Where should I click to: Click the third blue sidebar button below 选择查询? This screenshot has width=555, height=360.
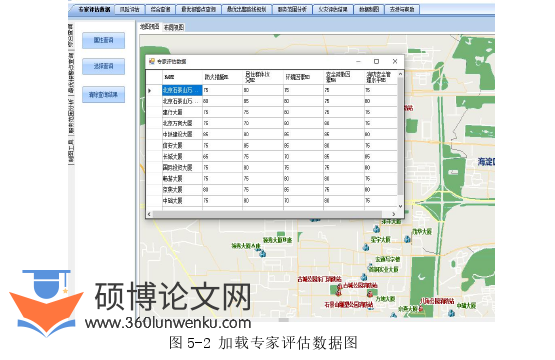coord(103,95)
